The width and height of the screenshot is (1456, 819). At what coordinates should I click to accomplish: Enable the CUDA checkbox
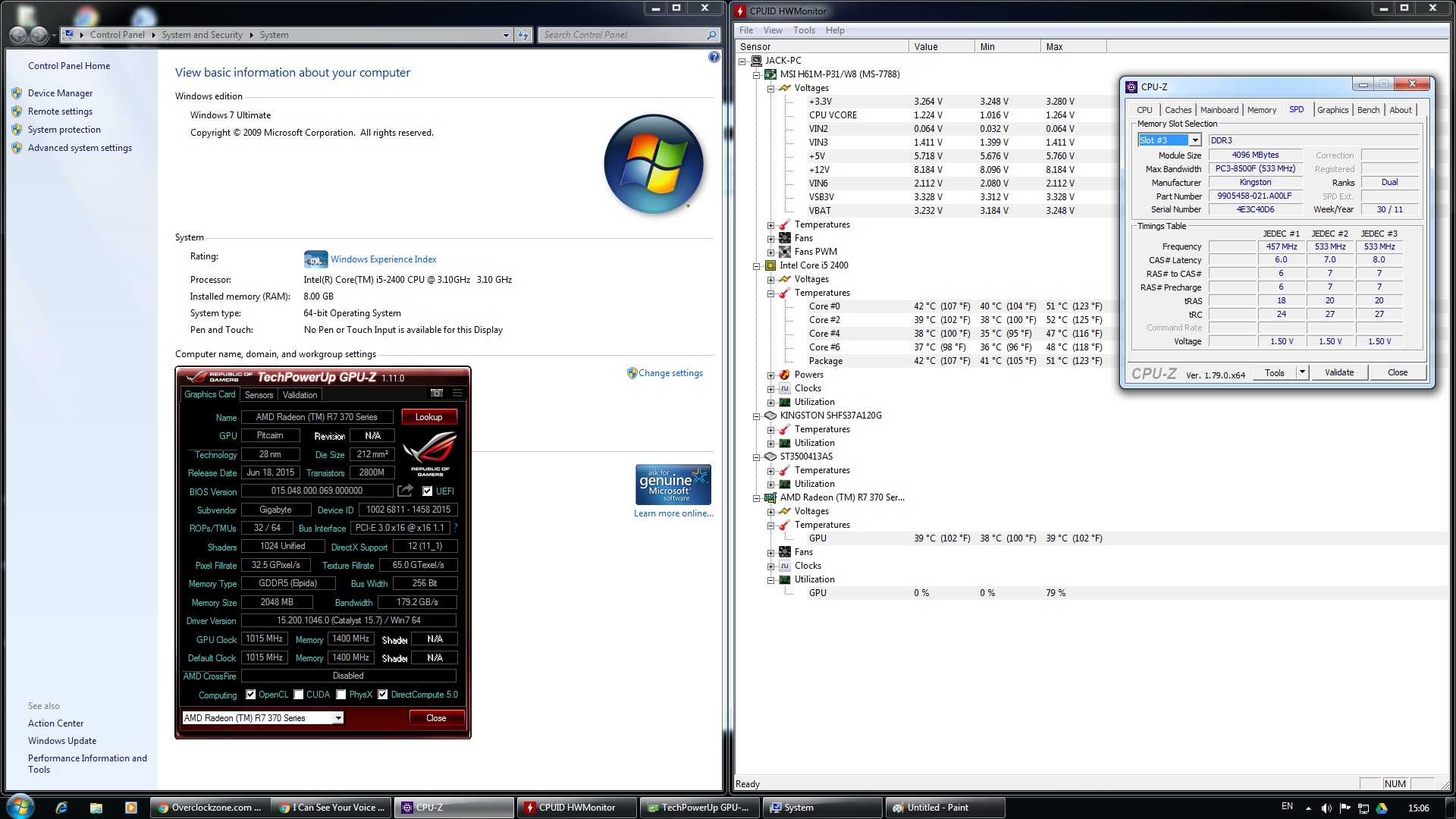click(299, 695)
